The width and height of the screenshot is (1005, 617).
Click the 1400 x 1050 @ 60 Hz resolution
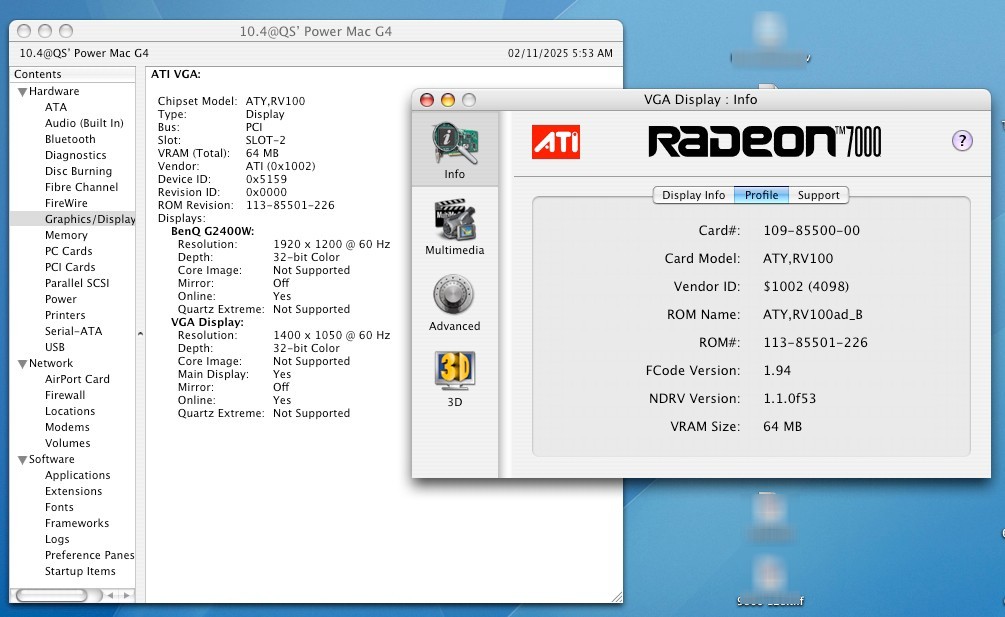[331, 335]
